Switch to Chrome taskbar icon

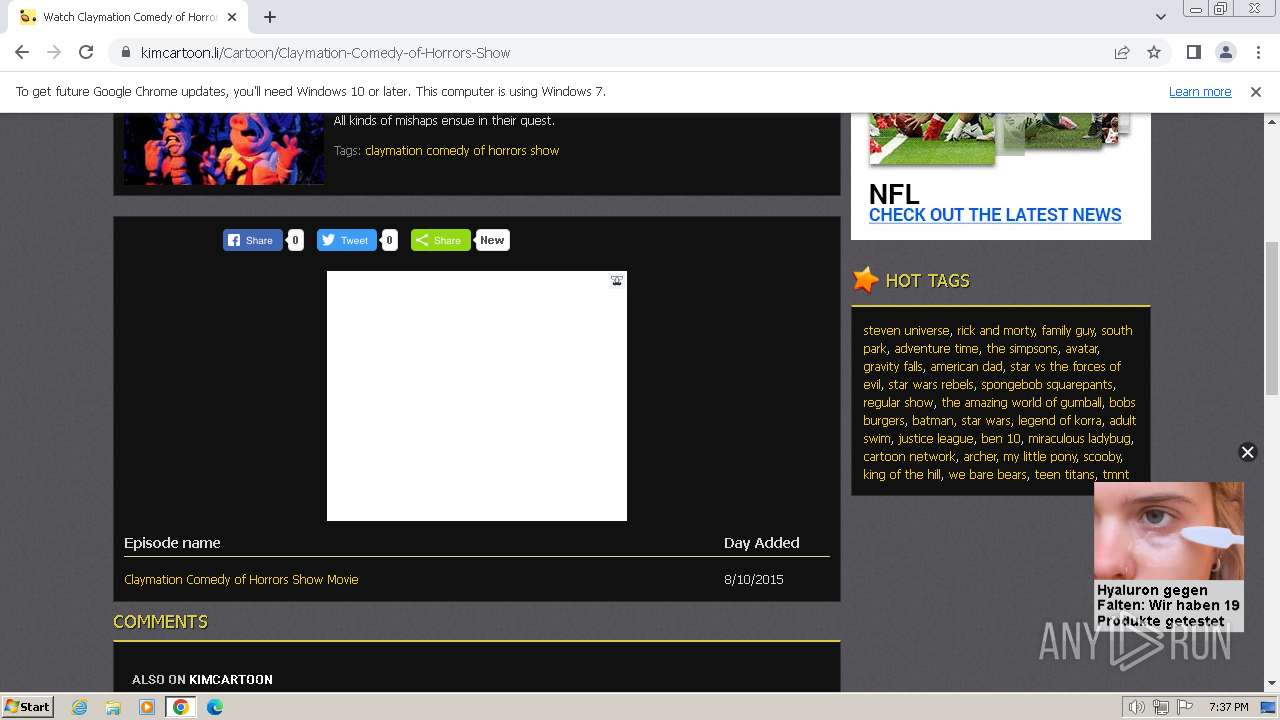(181, 707)
